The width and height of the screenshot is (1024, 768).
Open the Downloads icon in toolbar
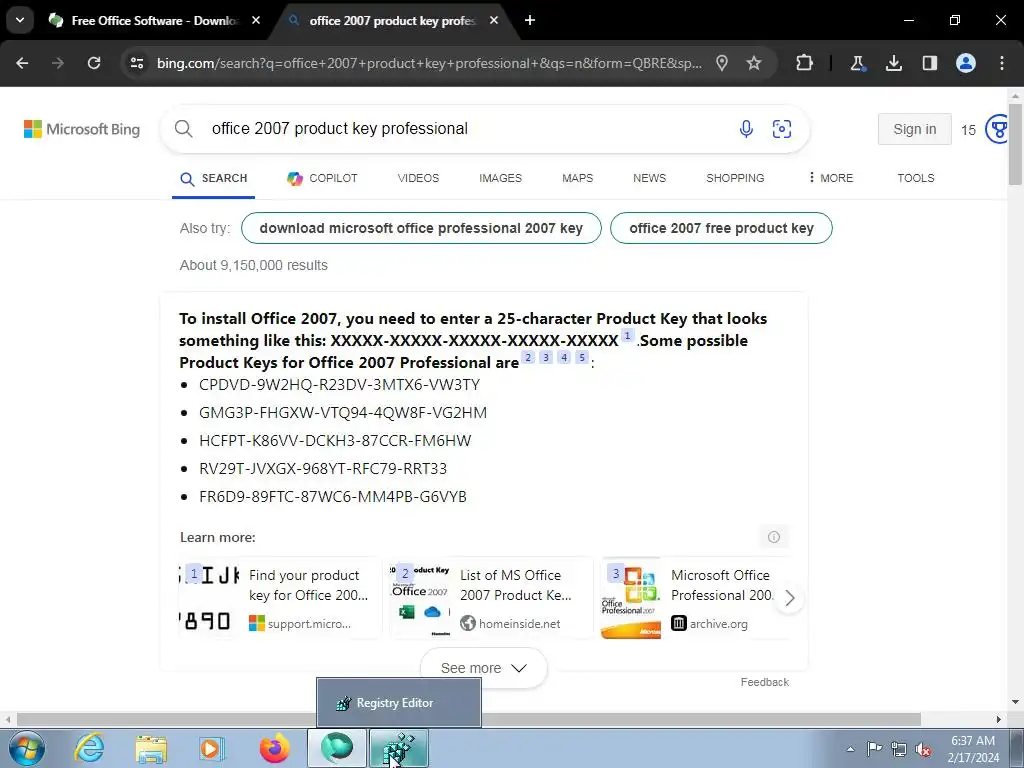tap(893, 63)
